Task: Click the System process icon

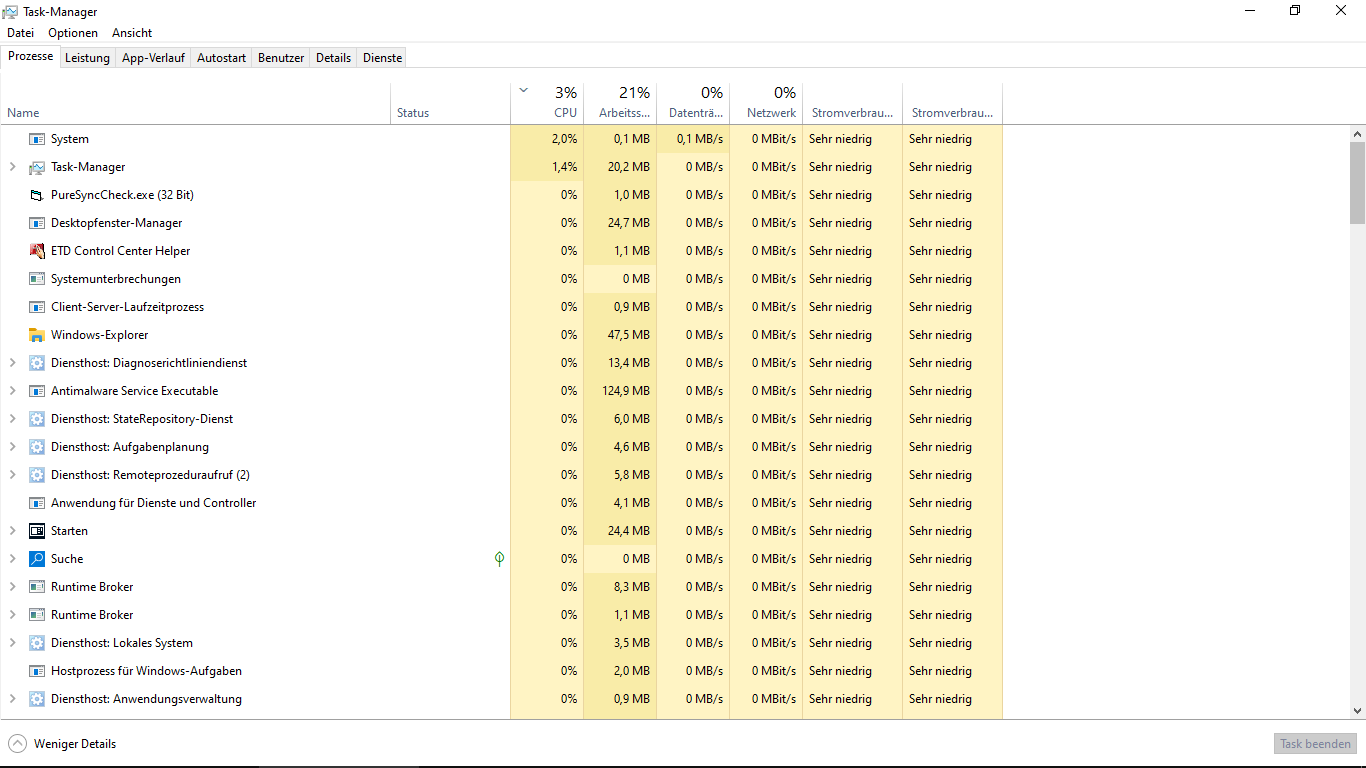Action: (x=37, y=139)
